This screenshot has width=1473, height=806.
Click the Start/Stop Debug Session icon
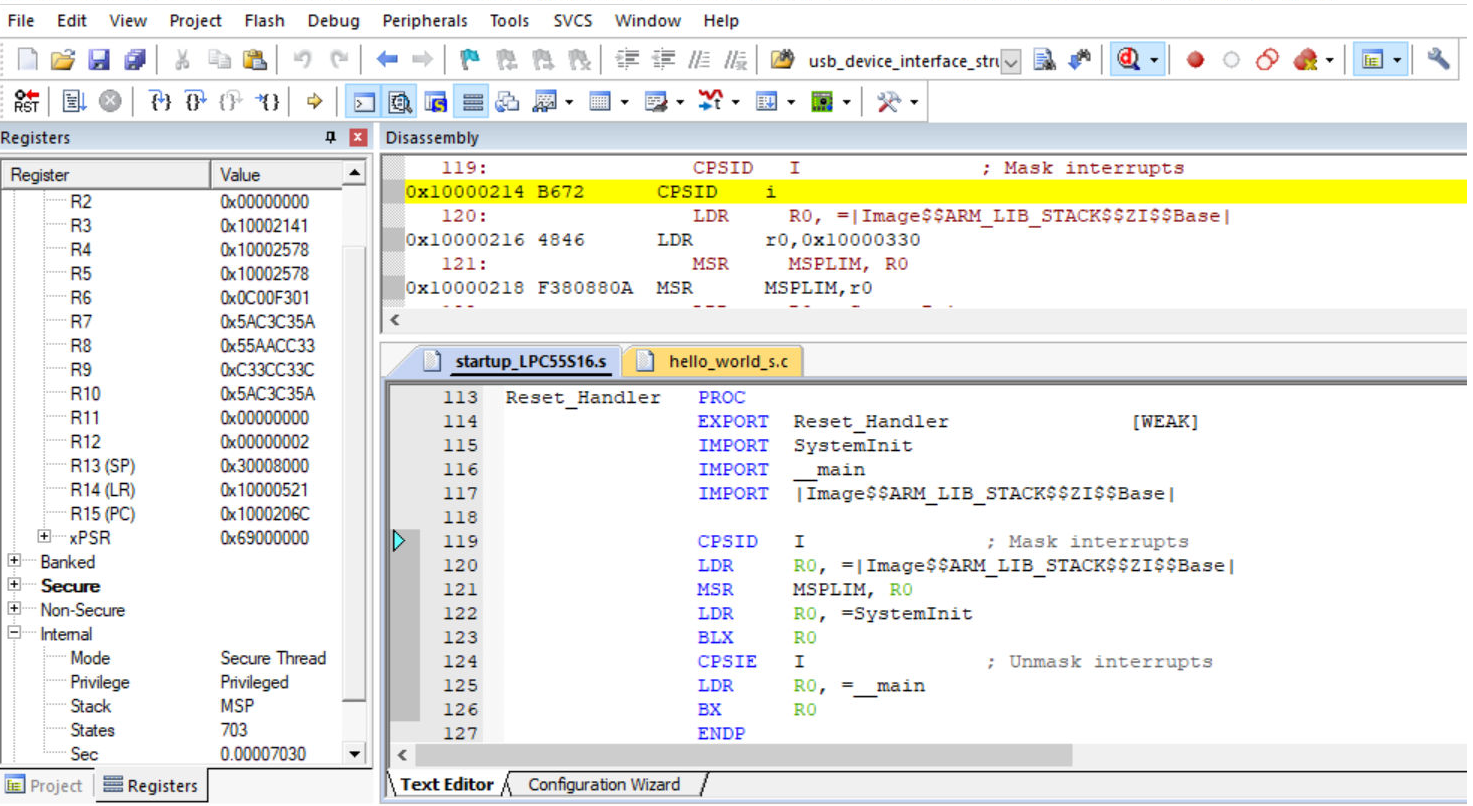point(1130,60)
